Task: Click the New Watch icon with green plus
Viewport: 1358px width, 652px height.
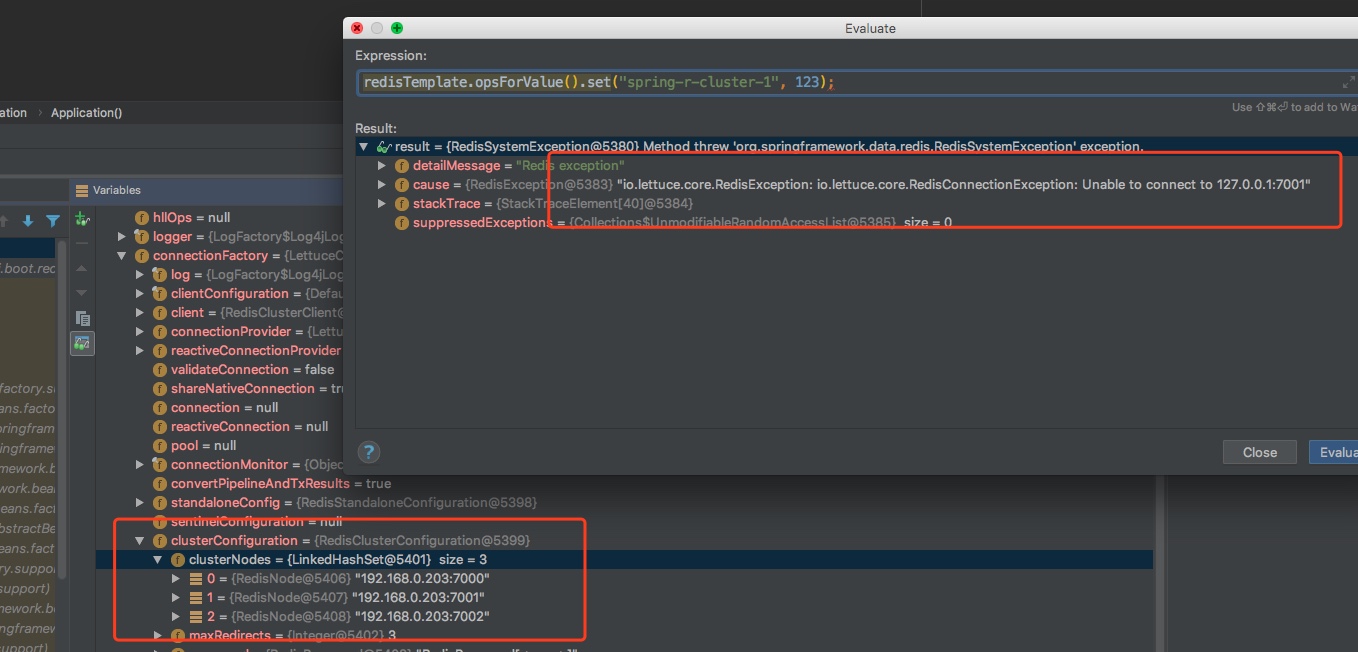Action: point(82,219)
